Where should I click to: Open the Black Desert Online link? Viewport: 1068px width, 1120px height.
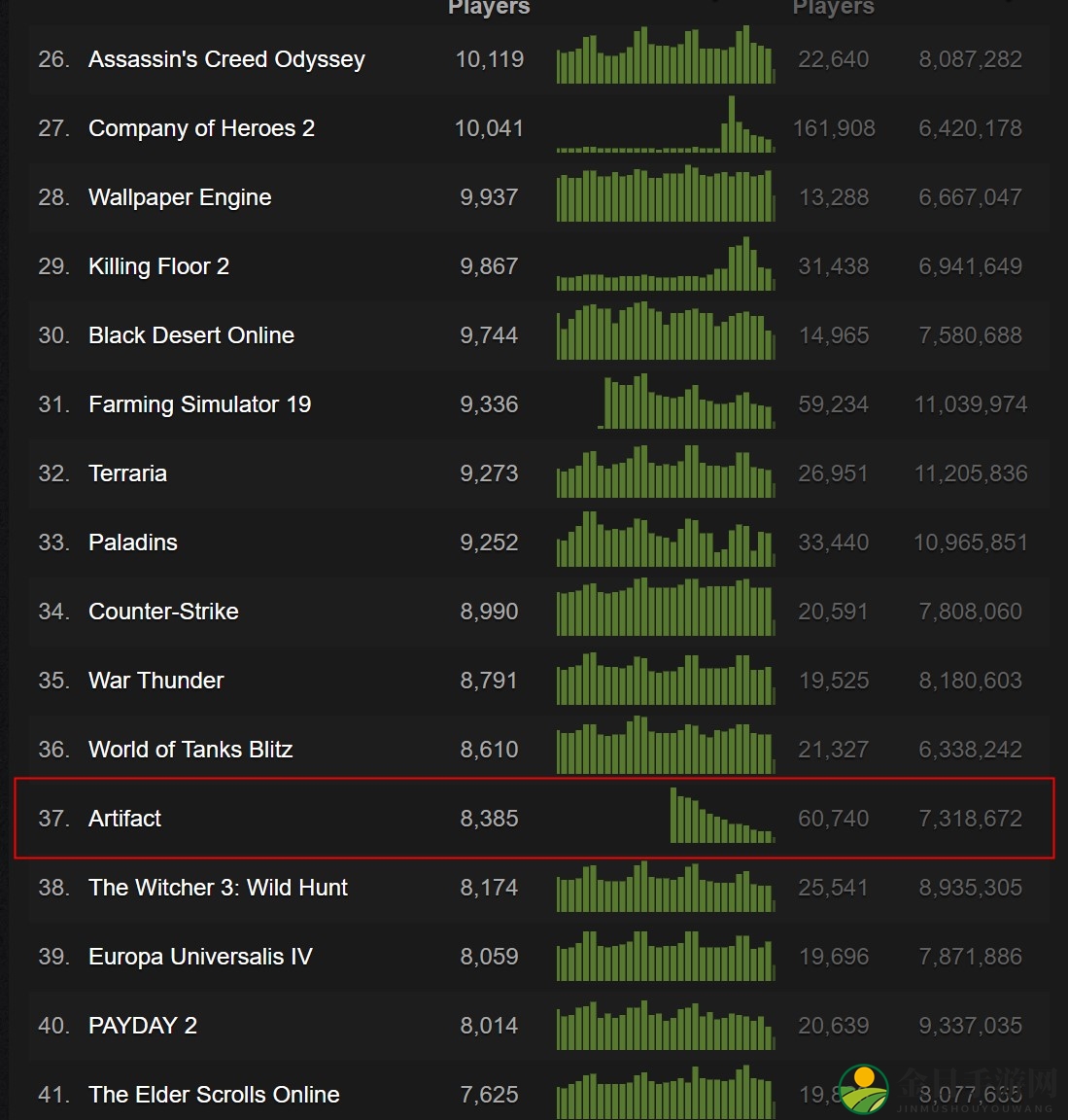[x=191, y=335]
